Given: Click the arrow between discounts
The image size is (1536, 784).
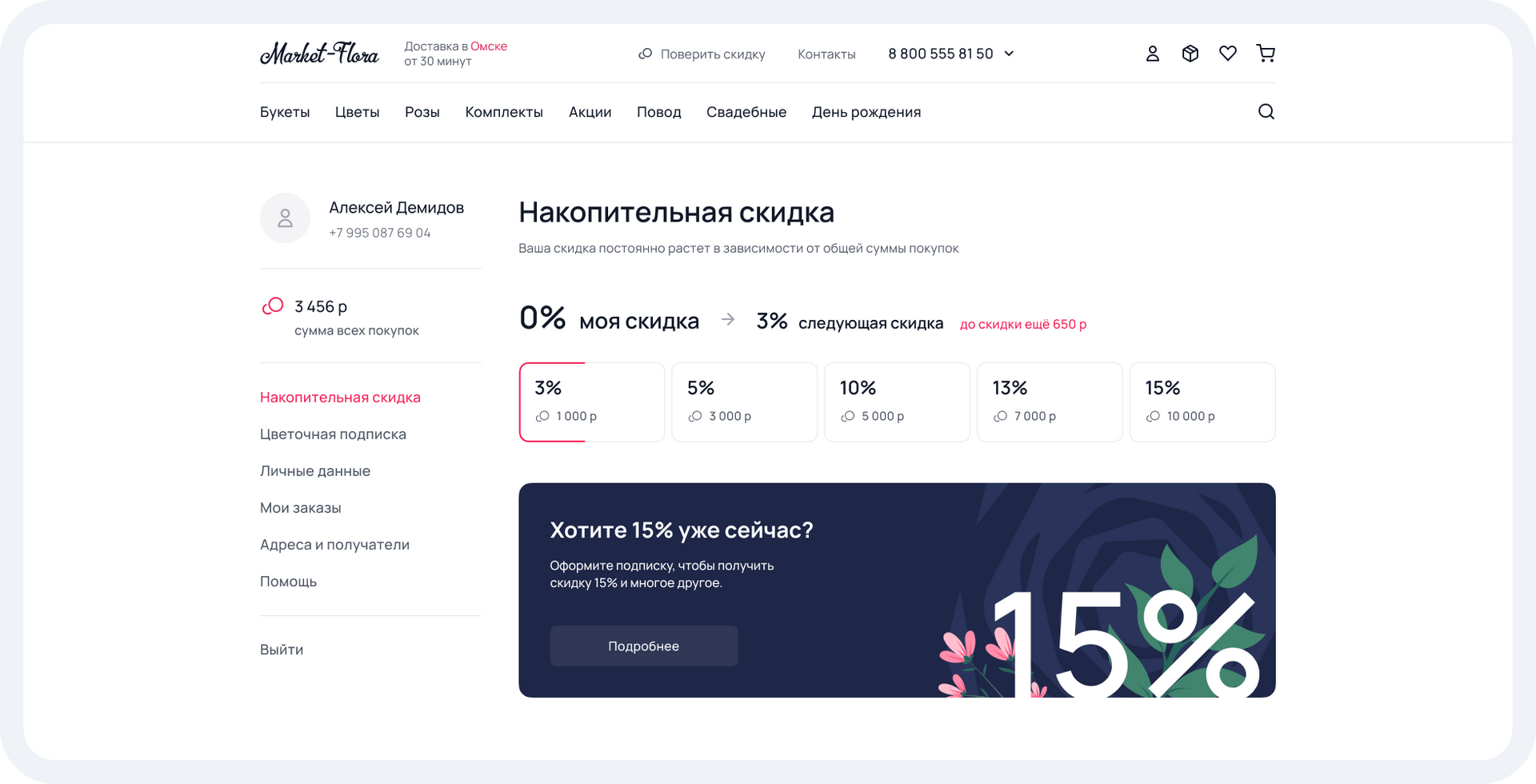Looking at the screenshot, I should (728, 319).
